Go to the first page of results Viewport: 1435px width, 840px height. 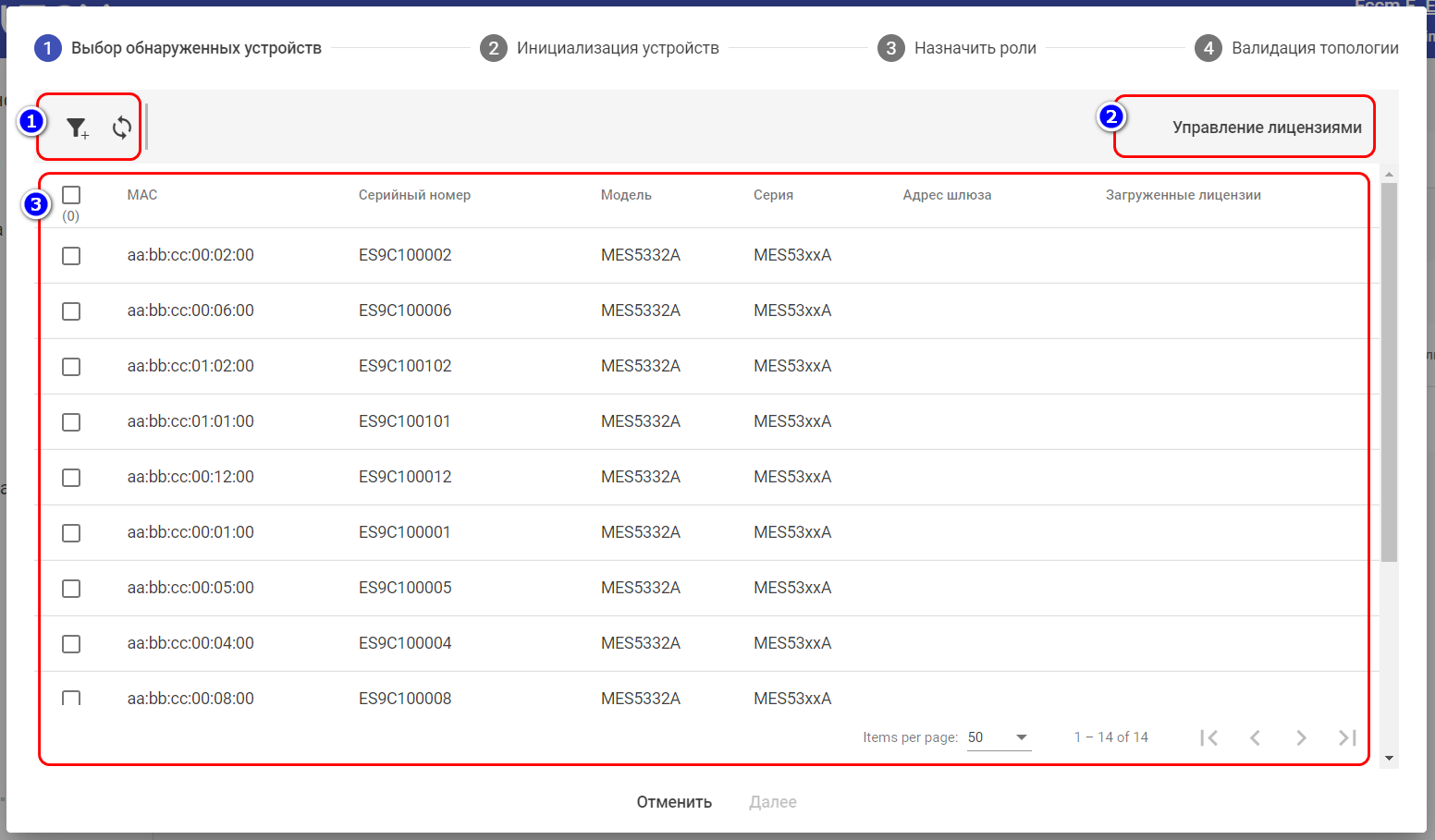click(1208, 737)
